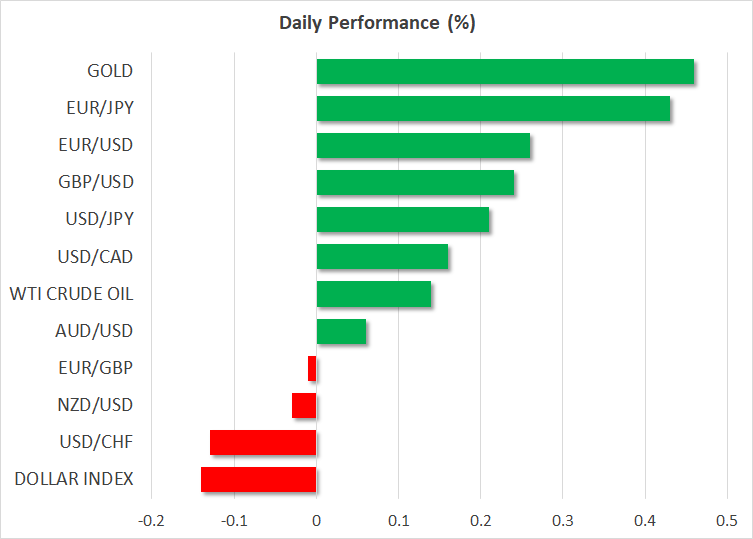
Task: Select the green GOLD bar
Action: point(505,72)
